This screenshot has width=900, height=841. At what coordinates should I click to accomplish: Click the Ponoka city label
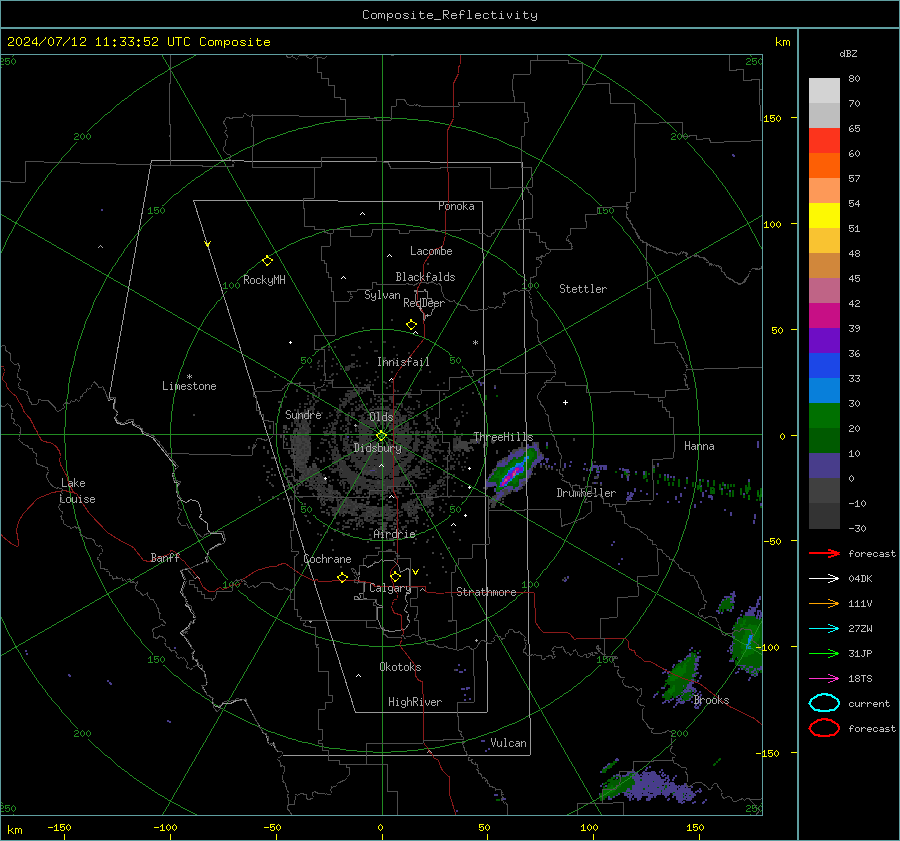point(456,206)
